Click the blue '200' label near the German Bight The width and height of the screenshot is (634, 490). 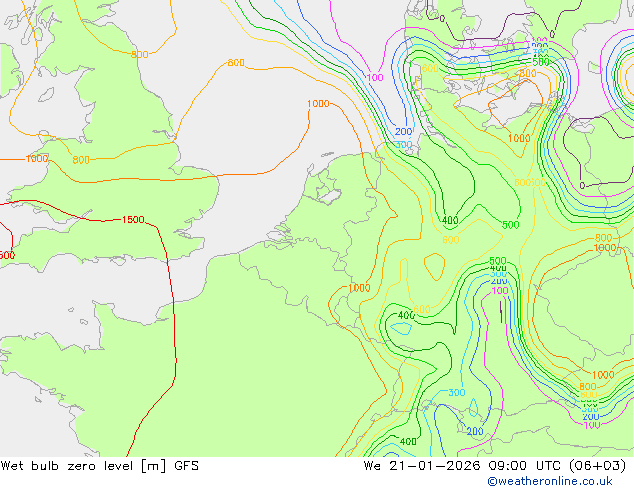pos(403,131)
